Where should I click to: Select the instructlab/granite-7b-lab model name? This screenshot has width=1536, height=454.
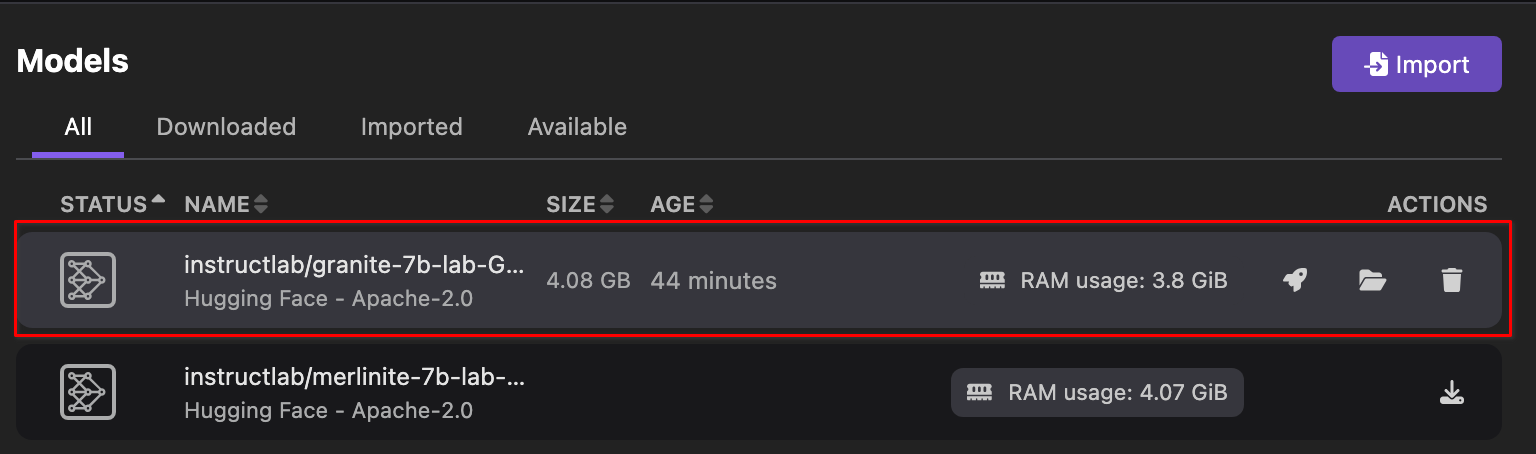[x=354, y=265]
